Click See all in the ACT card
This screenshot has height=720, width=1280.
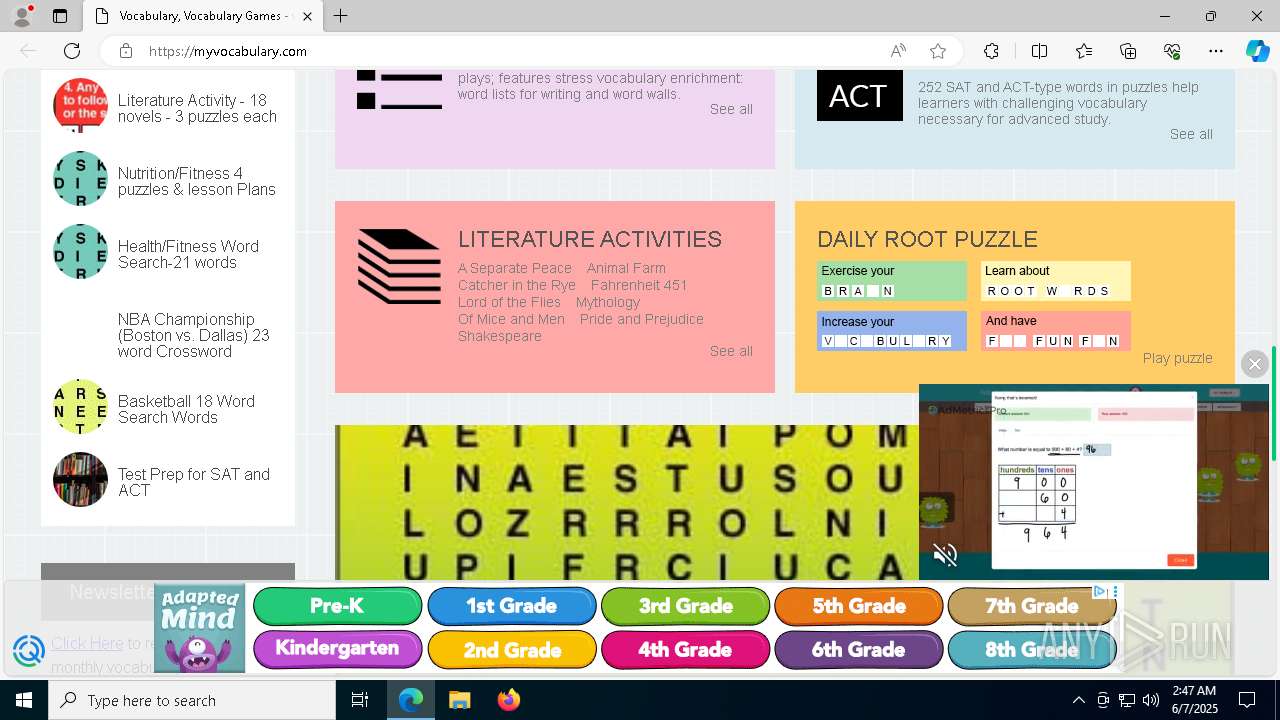pyautogui.click(x=1191, y=134)
